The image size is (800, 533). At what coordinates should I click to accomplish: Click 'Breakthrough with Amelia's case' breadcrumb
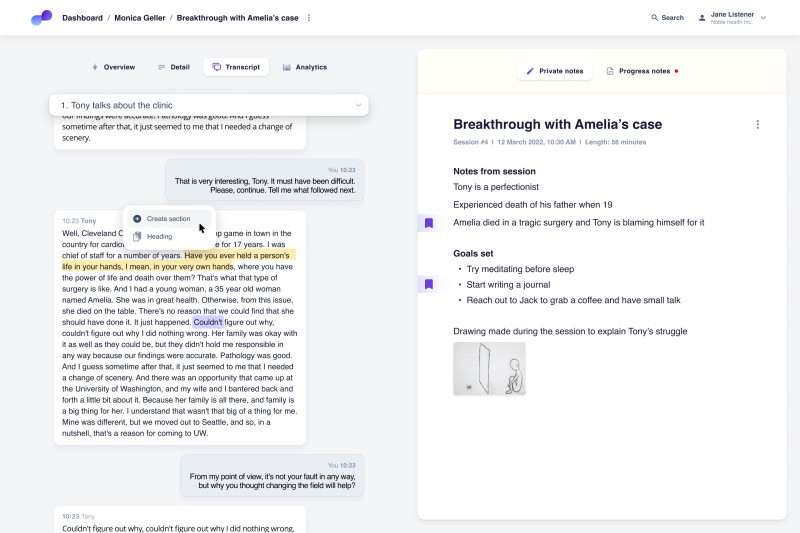point(237,18)
